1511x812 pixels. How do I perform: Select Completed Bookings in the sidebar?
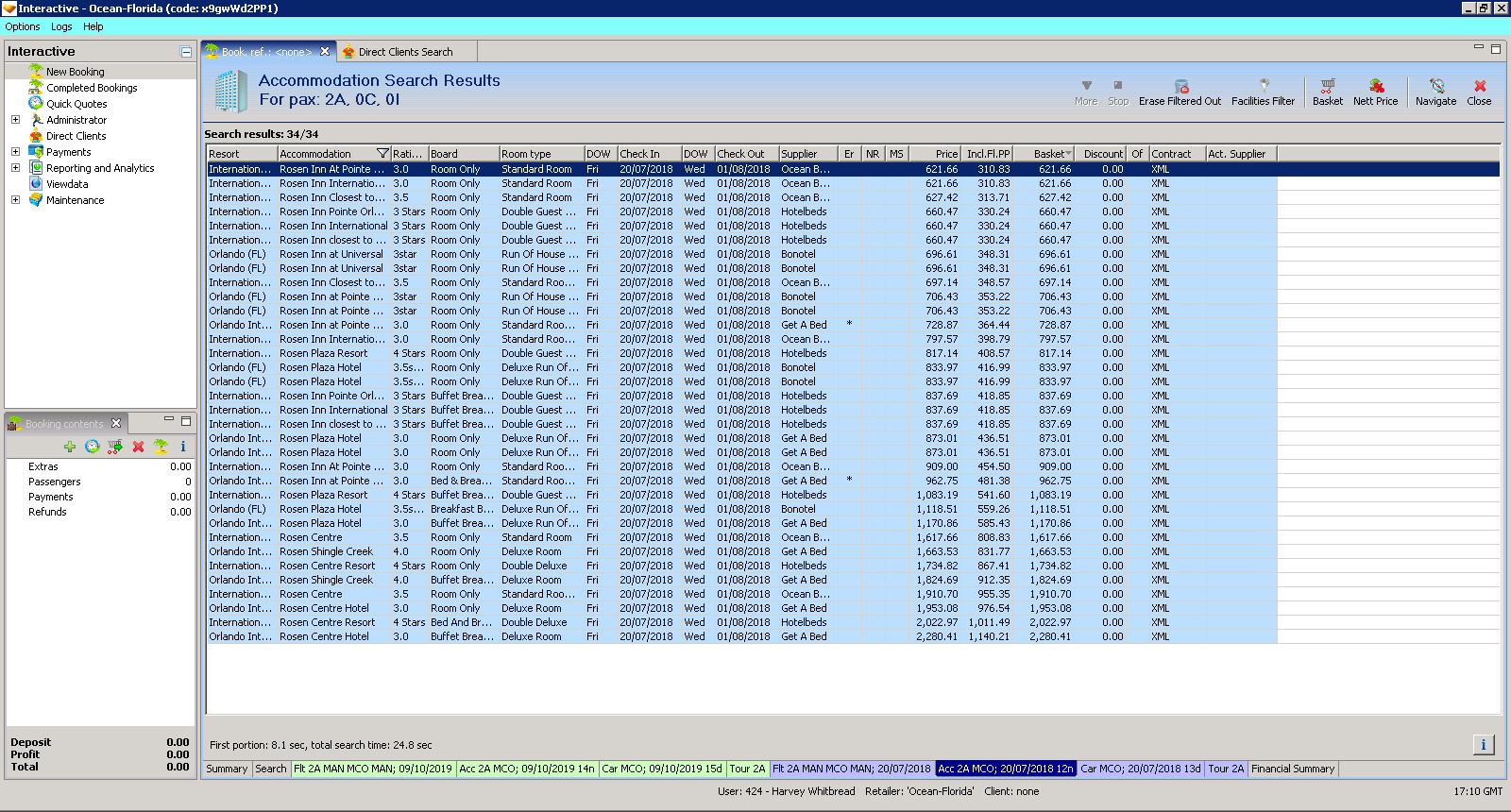pos(92,88)
